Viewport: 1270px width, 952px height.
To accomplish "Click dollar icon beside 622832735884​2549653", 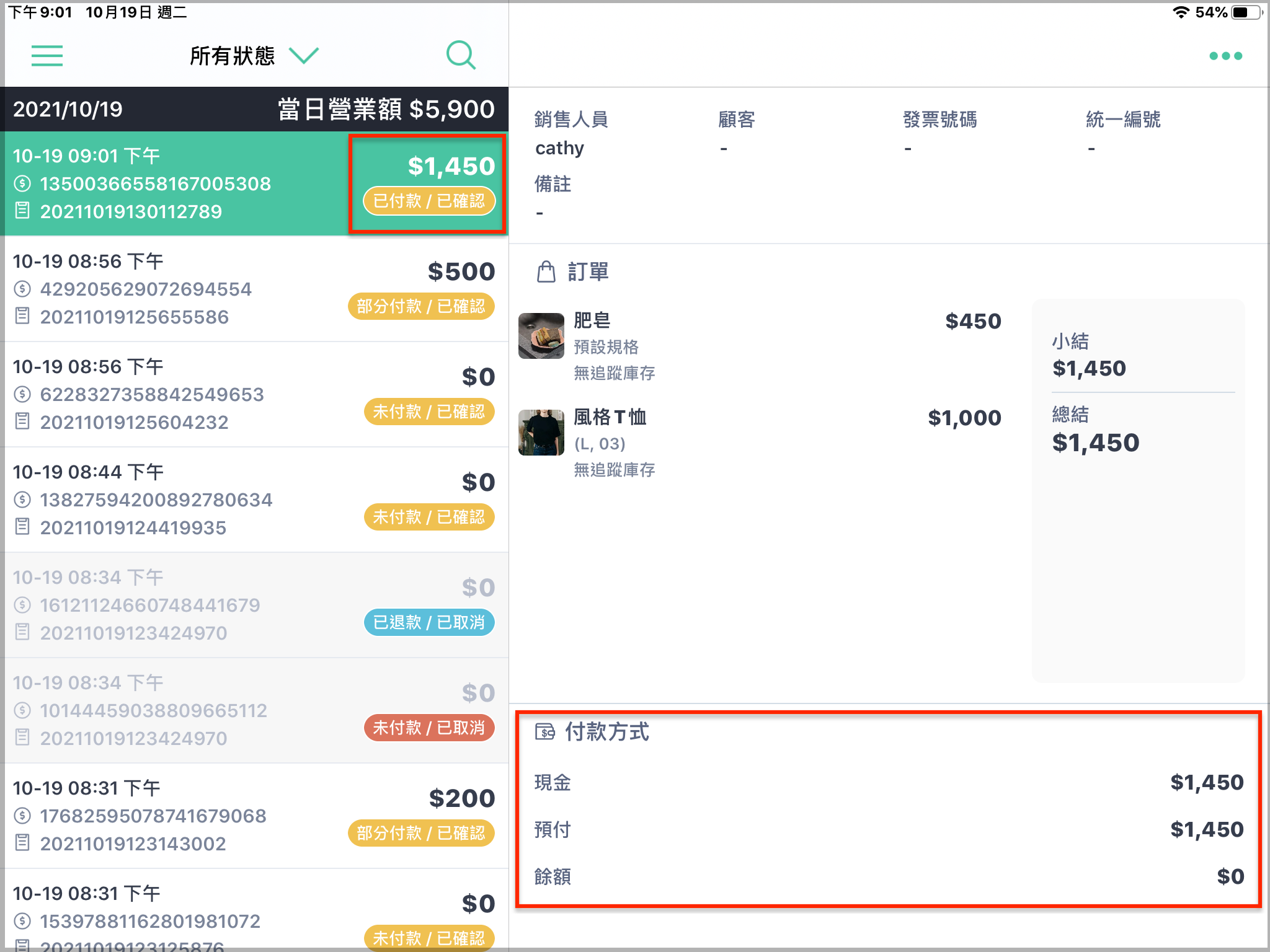I will pyautogui.click(x=22, y=394).
